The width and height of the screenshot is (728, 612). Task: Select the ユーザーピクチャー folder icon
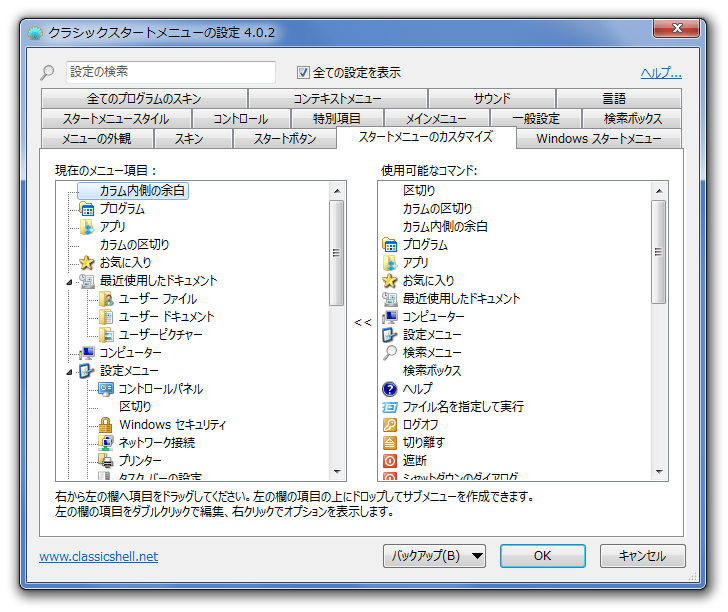pos(106,335)
